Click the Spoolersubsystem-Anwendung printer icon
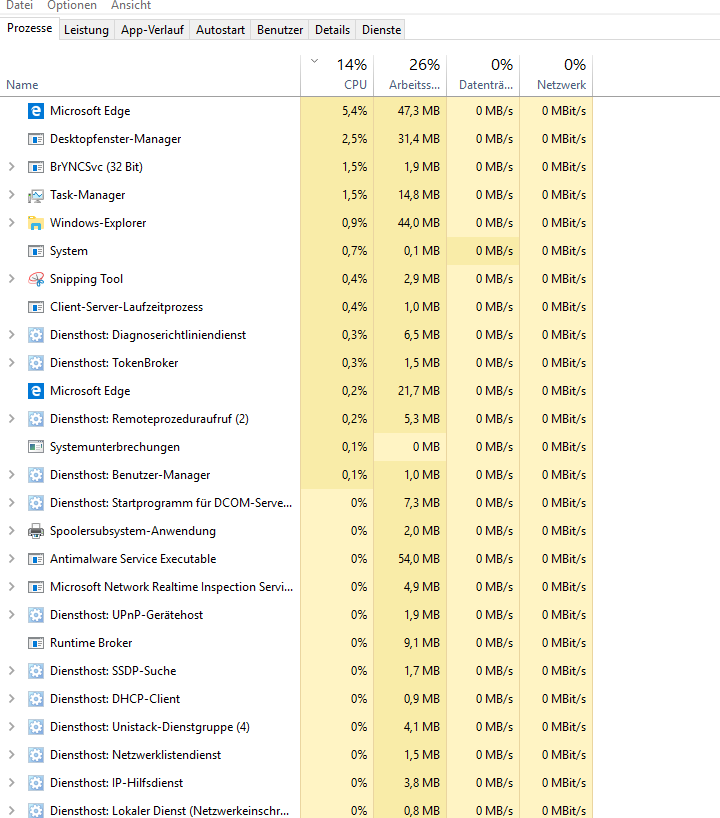The image size is (720, 818). click(35, 532)
